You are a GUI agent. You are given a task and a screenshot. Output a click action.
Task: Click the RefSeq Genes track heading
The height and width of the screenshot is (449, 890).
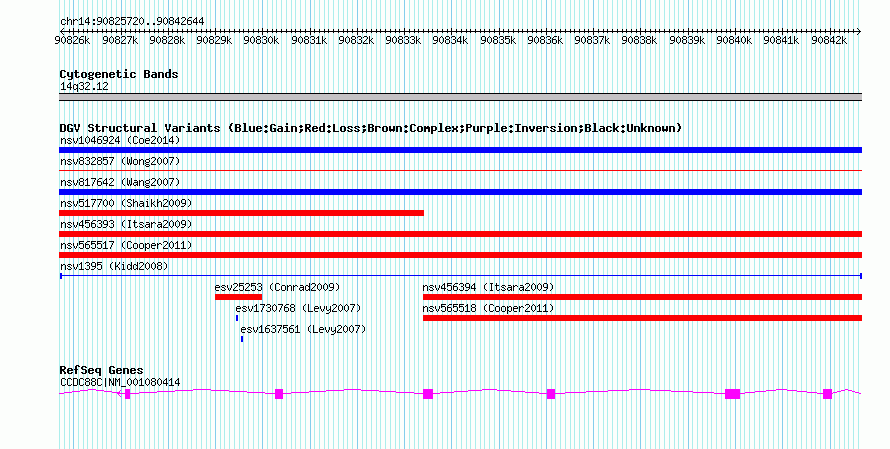pyautogui.click(x=101, y=370)
